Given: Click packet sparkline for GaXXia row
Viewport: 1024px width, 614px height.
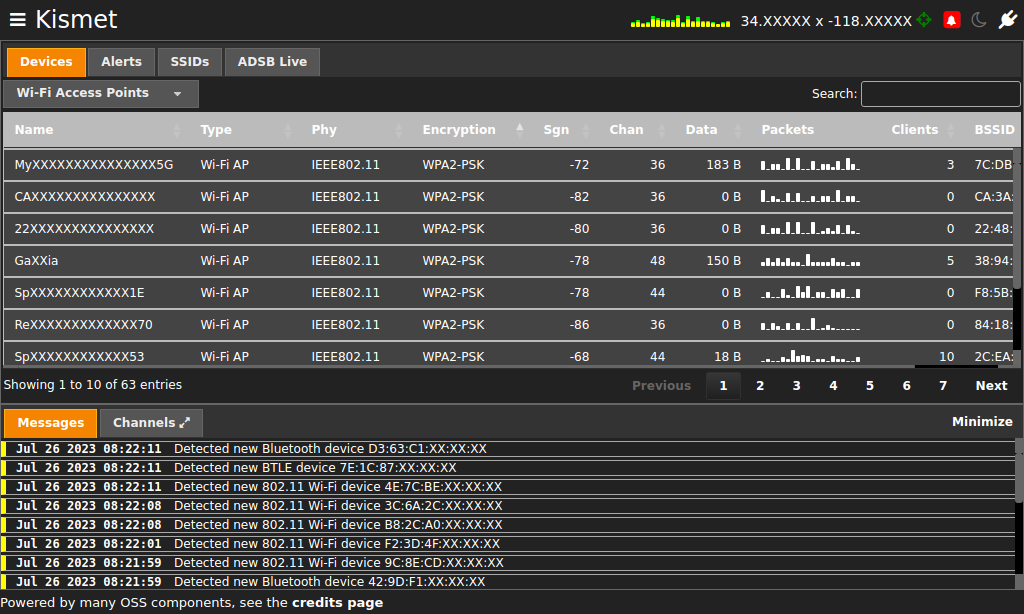Looking at the screenshot, I should pyautogui.click(x=810, y=260).
